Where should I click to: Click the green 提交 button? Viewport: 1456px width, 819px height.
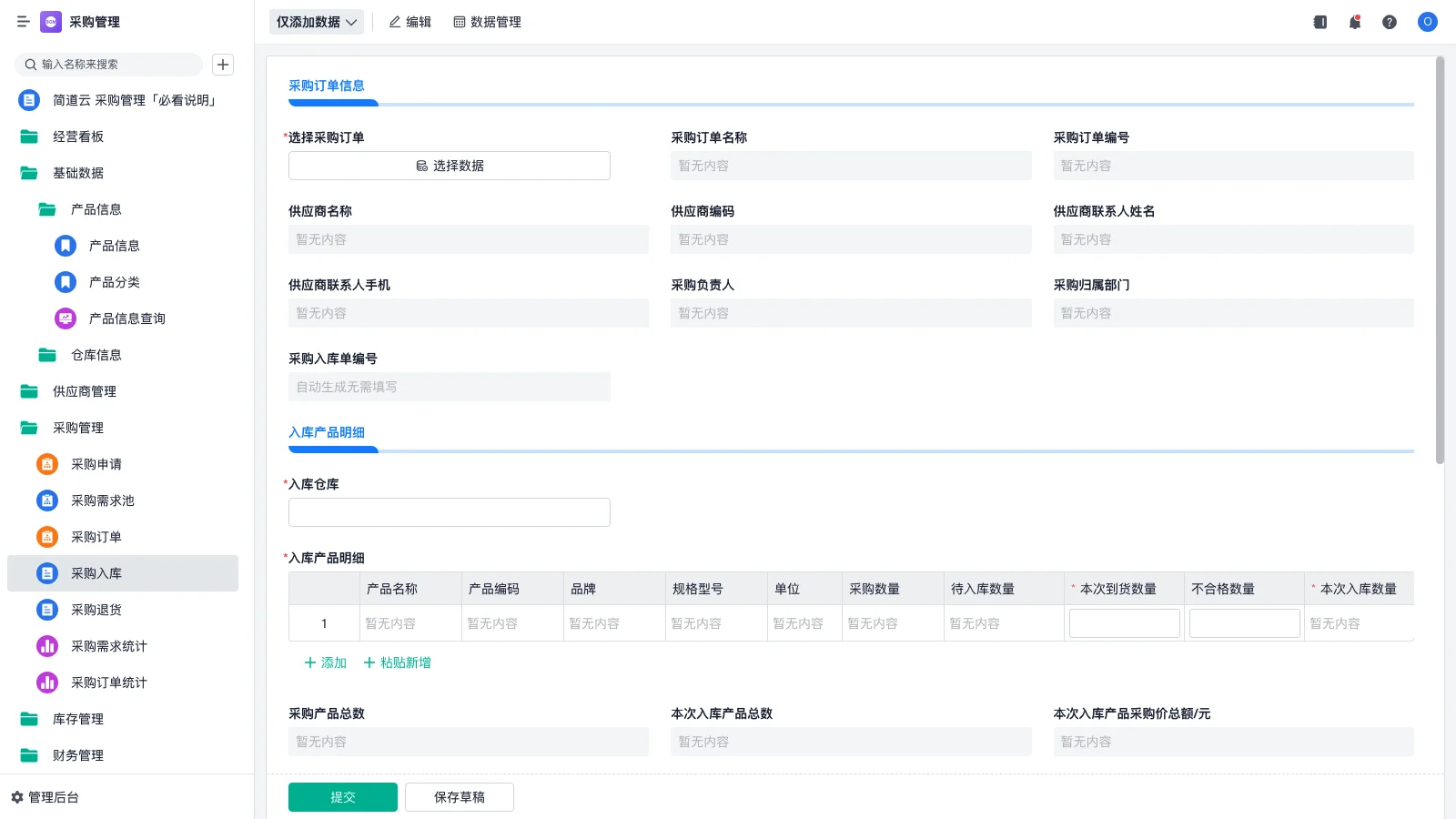[343, 797]
